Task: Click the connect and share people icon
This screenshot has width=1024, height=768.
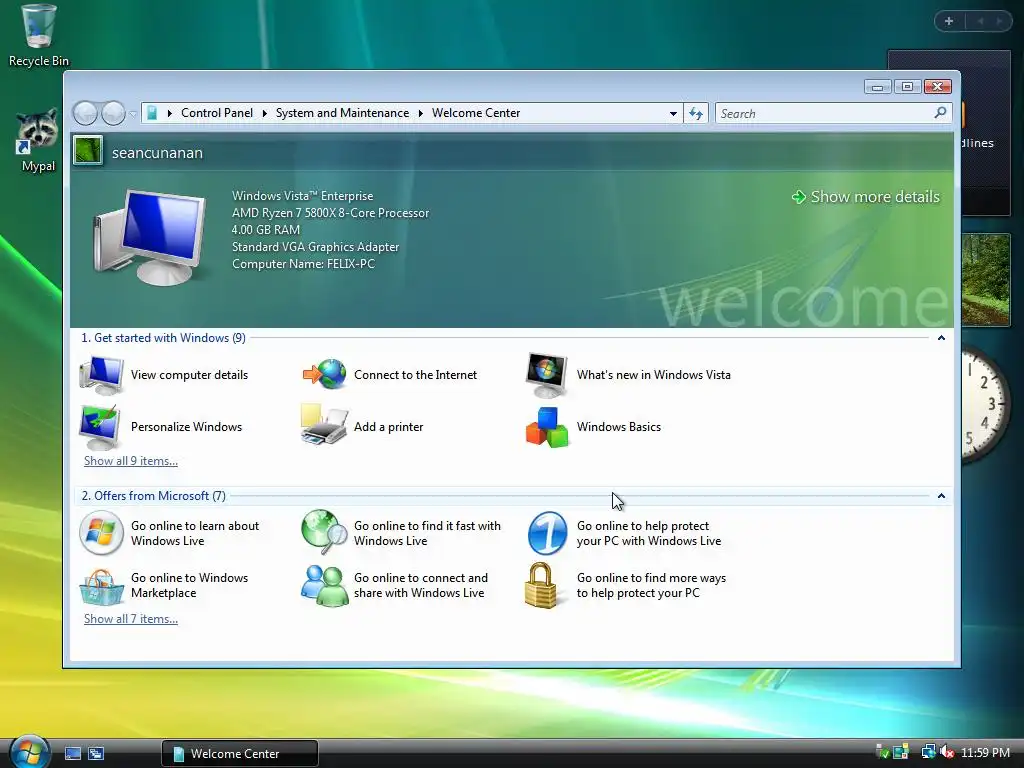Action: coord(324,585)
